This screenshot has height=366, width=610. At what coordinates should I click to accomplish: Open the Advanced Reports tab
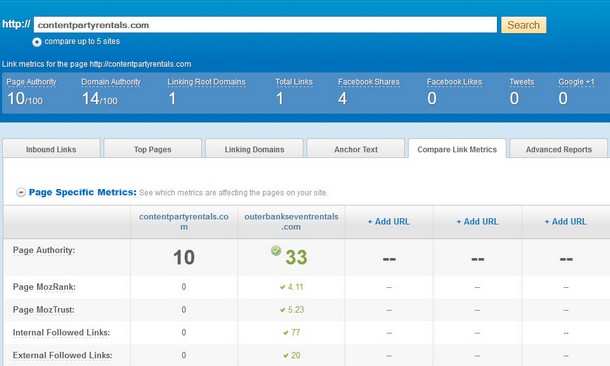[x=559, y=149]
